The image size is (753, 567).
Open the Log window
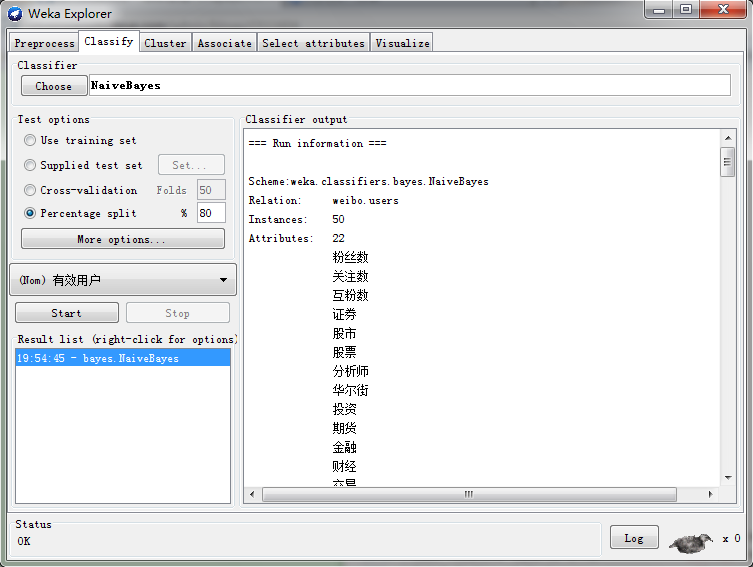[634, 538]
